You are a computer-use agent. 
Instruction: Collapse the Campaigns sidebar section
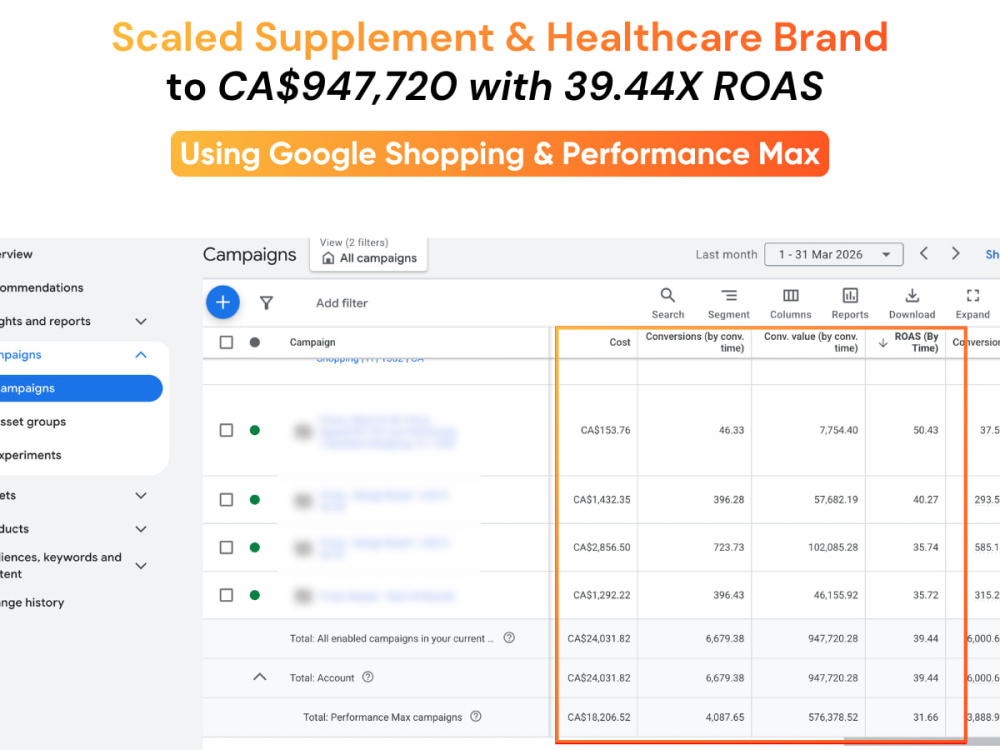pos(142,355)
